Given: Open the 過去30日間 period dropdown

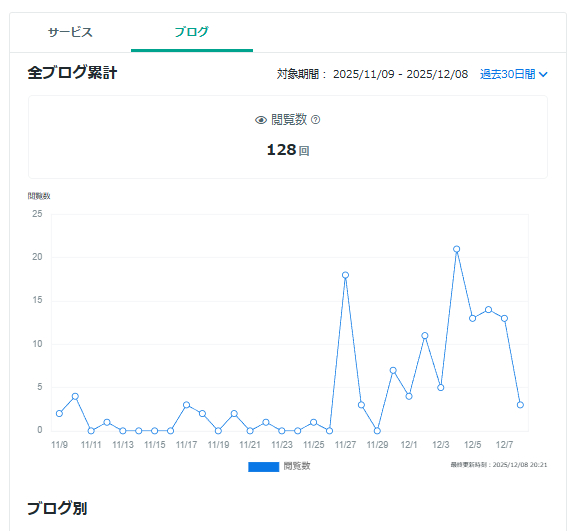Looking at the screenshot, I should [x=513, y=74].
